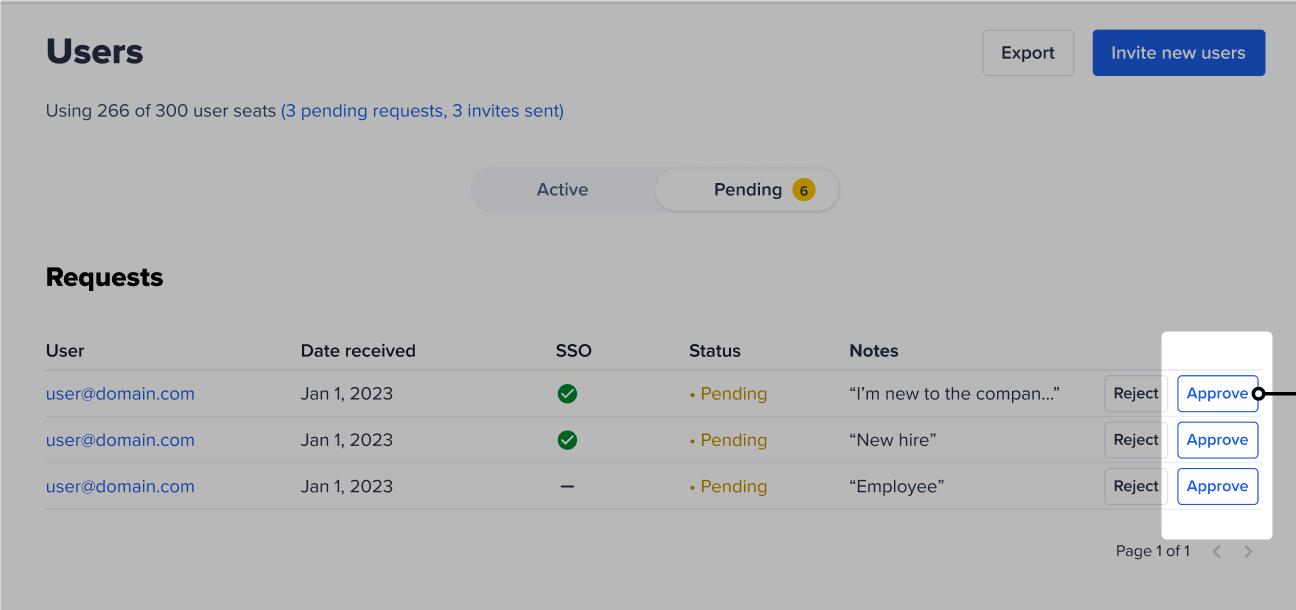This screenshot has width=1296, height=610.
Task: Click the Export button
Action: [1028, 53]
